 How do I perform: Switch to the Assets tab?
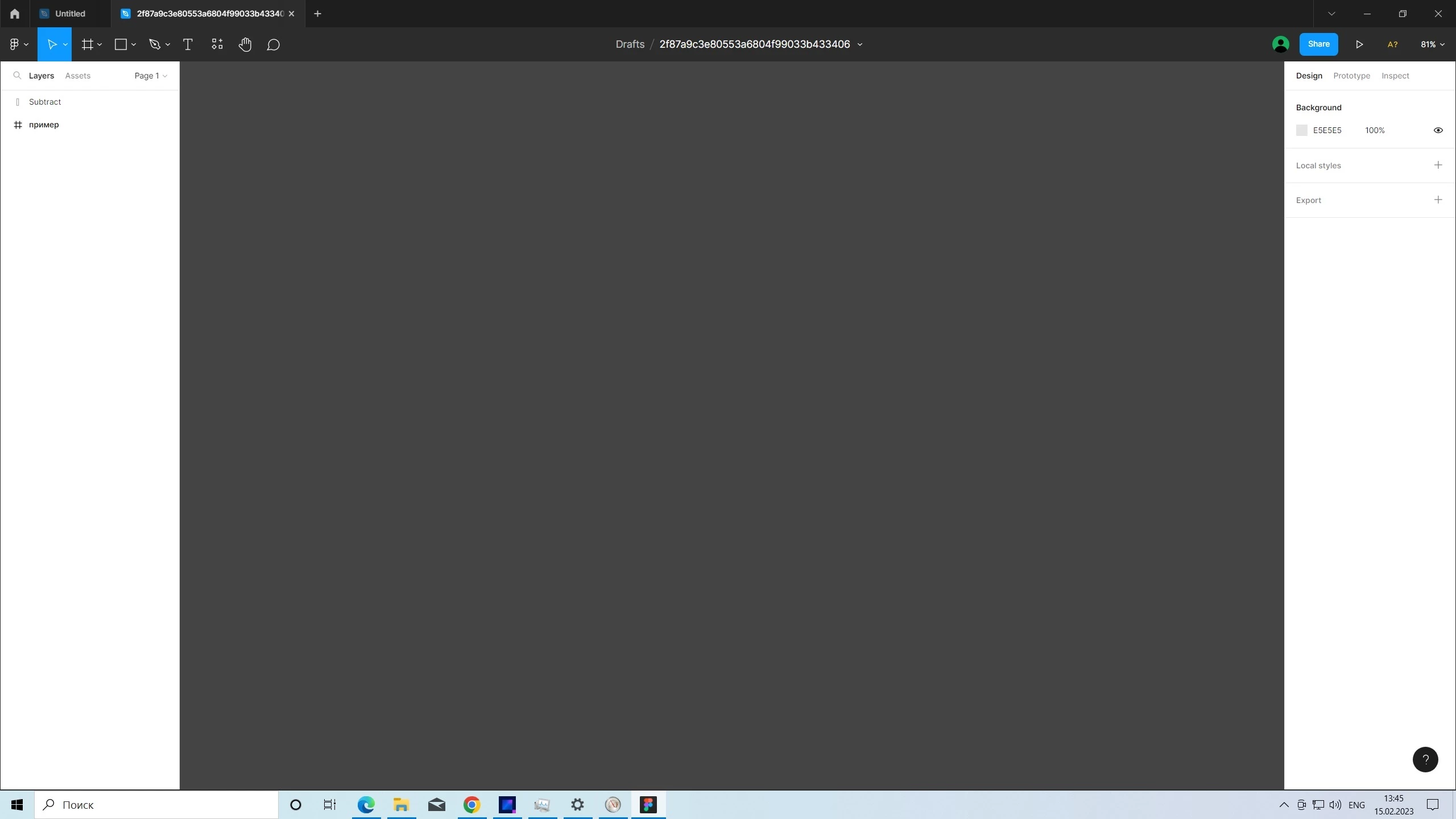click(x=78, y=76)
